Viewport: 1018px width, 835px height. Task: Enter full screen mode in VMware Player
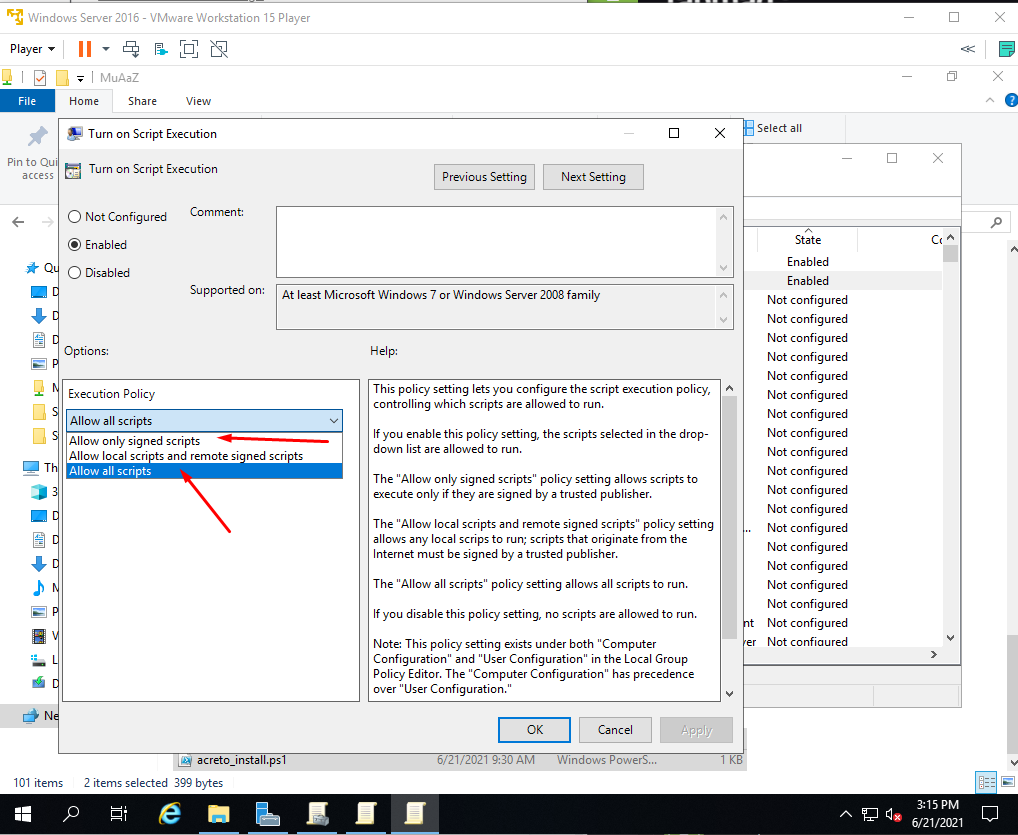click(x=189, y=49)
